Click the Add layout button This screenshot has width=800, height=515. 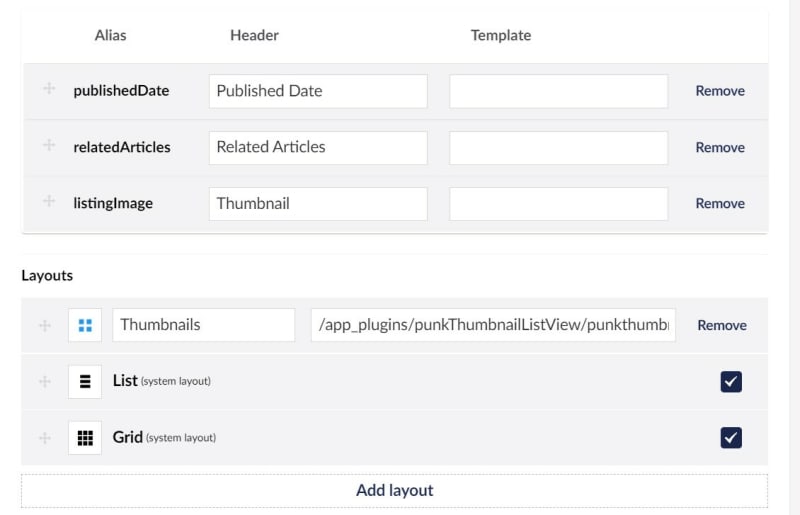pos(394,491)
